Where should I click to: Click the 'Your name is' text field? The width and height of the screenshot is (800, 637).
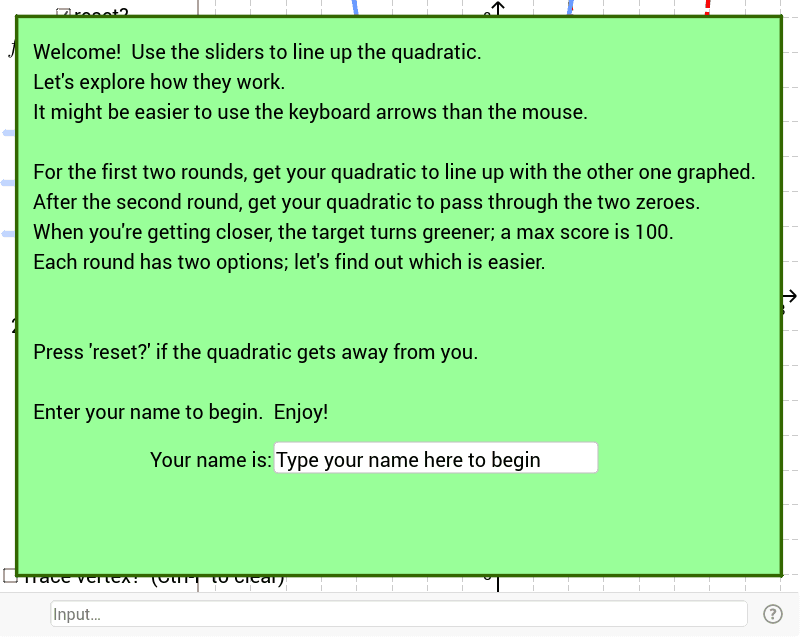tap(436, 458)
